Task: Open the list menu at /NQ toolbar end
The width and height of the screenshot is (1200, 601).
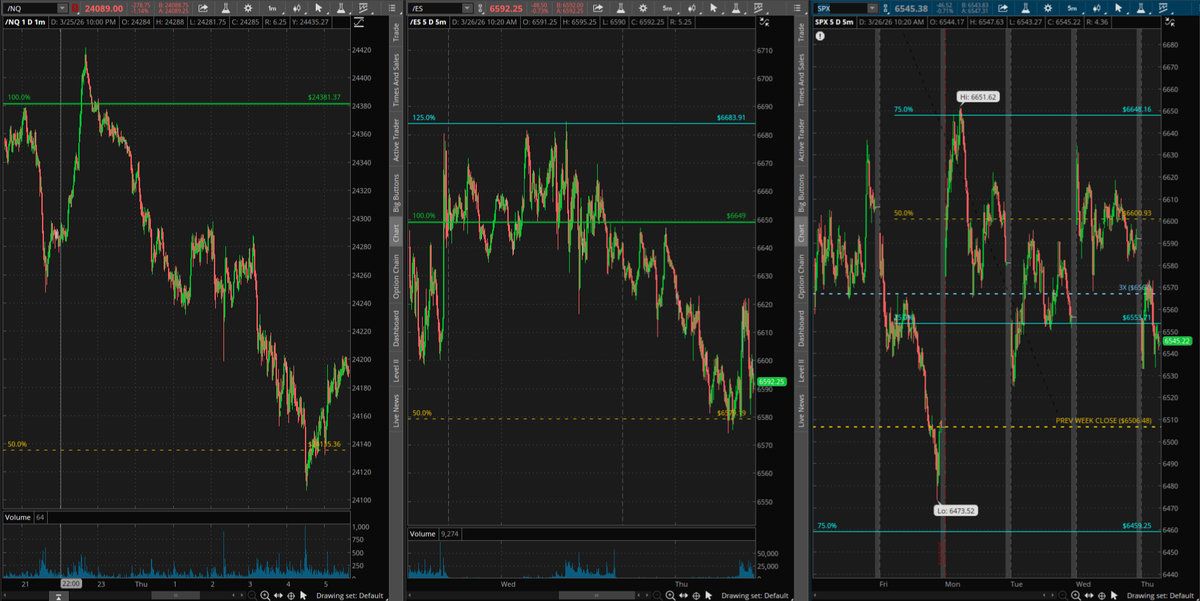Action: (x=392, y=8)
